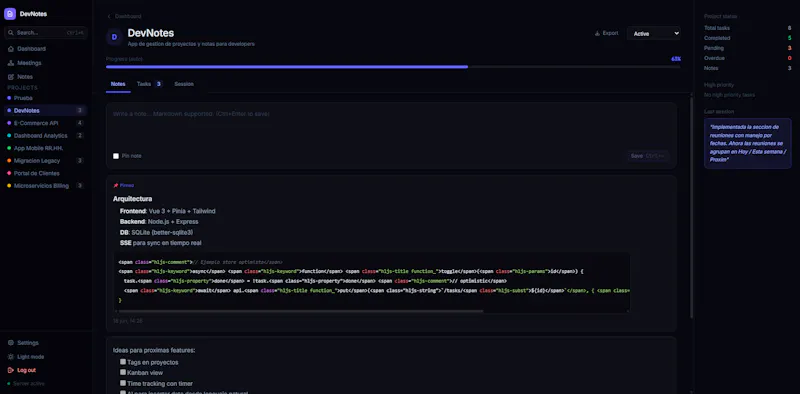Click Log out
Screen dimensions: 800x394
point(45,370)
